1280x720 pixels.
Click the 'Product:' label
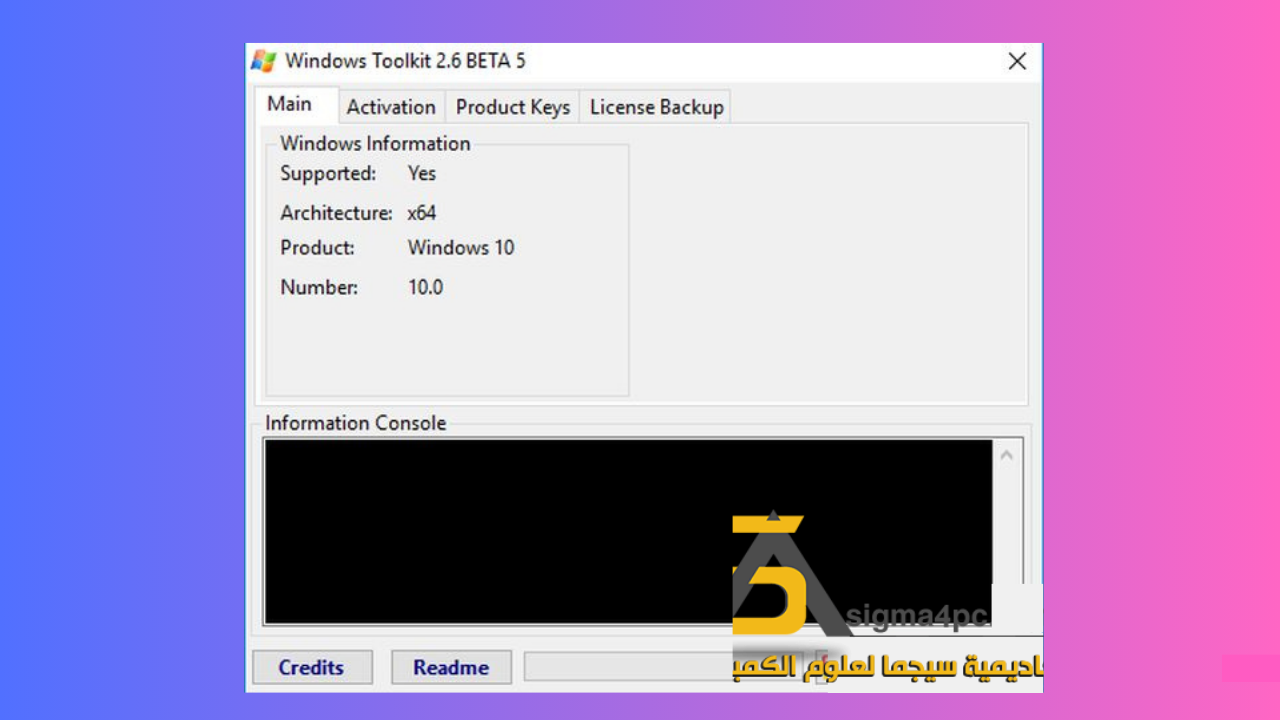(317, 248)
